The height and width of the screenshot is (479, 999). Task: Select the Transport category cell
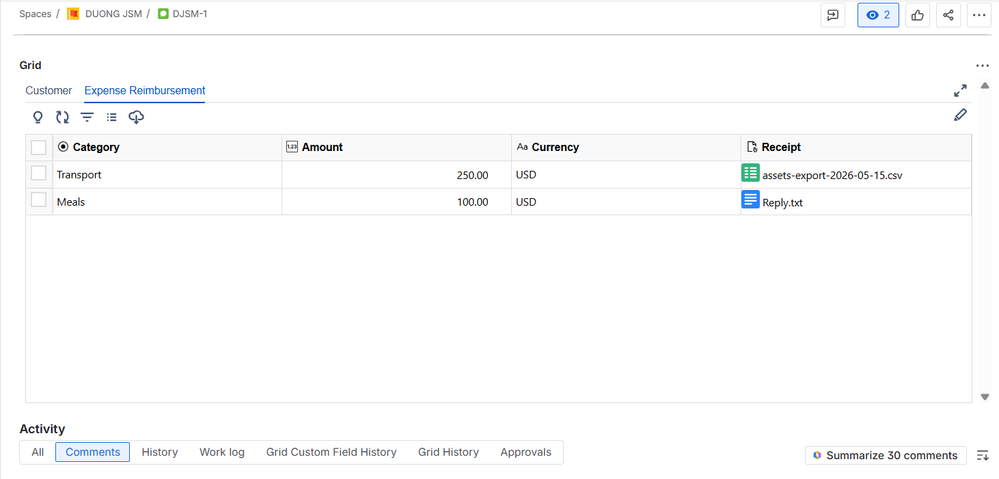point(167,175)
